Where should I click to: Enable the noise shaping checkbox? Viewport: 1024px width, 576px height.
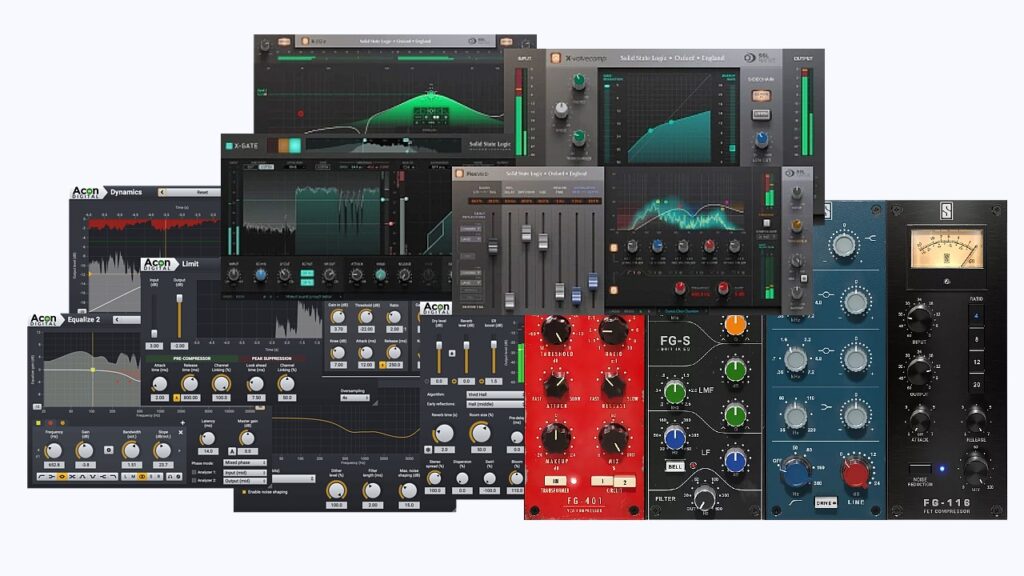click(244, 490)
